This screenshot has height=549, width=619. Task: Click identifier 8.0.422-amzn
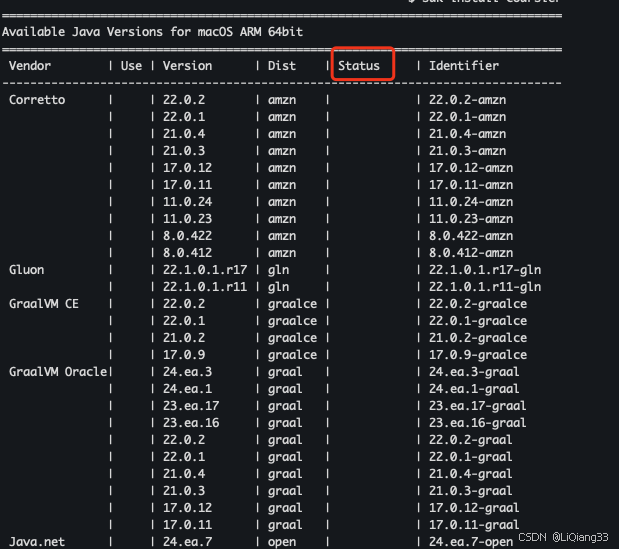point(471,236)
